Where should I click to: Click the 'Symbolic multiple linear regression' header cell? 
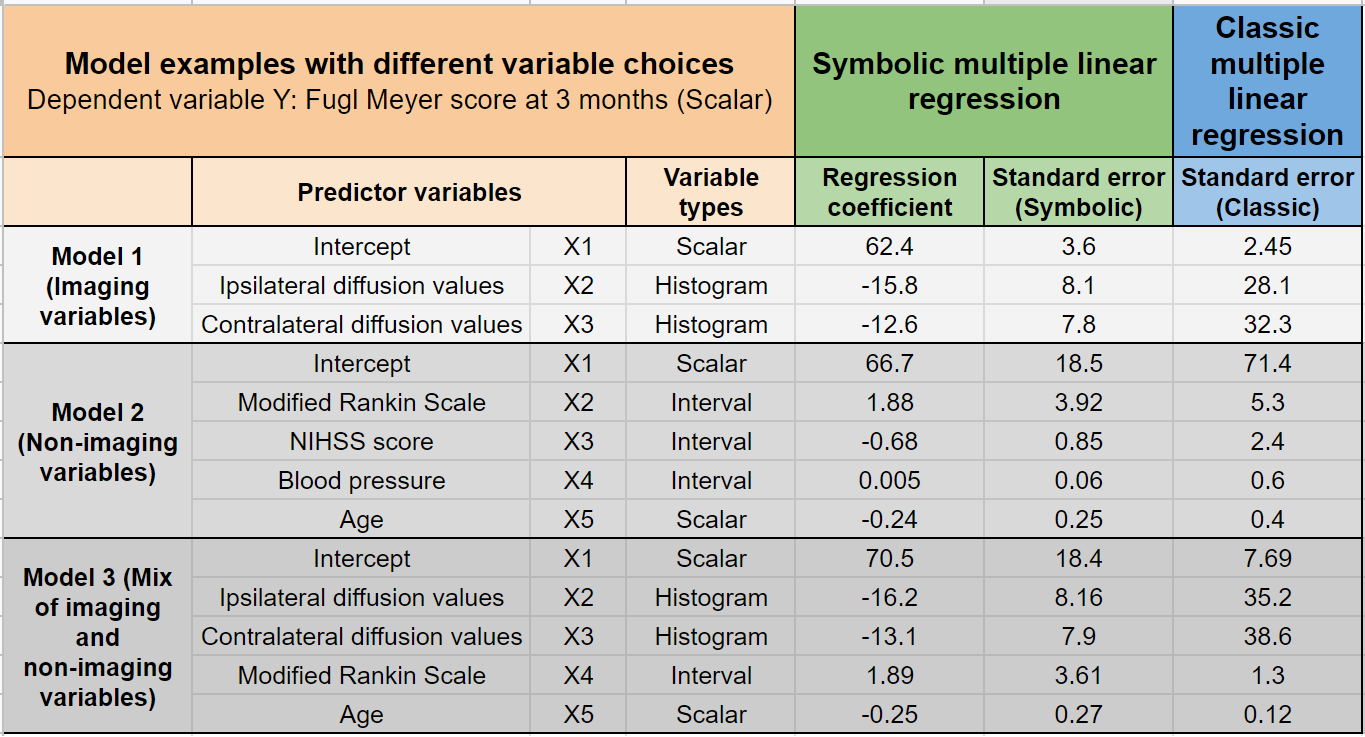point(984,81)
